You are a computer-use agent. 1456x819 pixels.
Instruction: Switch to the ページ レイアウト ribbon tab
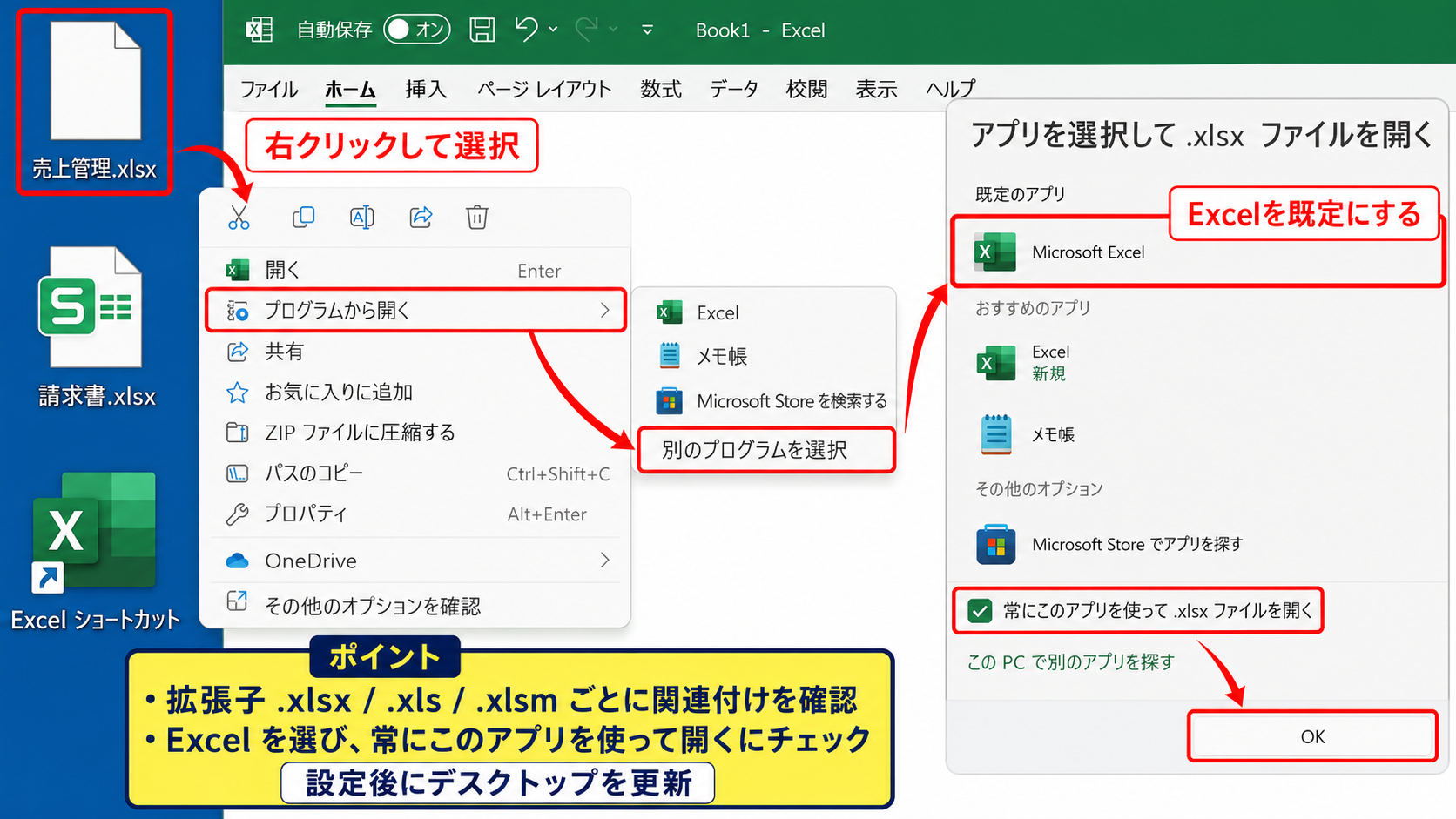544,89
